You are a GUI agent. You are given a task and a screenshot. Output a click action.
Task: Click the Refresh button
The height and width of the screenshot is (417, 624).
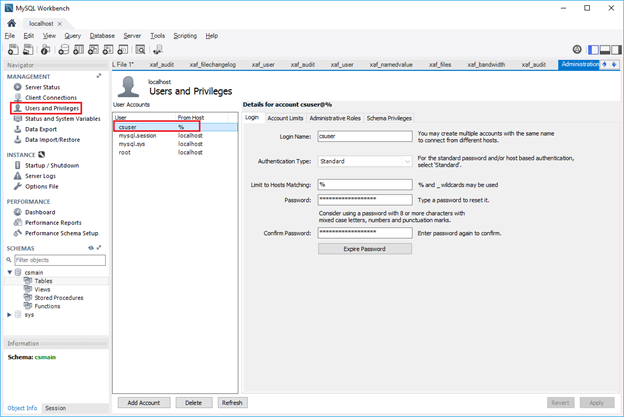[232, 403]
